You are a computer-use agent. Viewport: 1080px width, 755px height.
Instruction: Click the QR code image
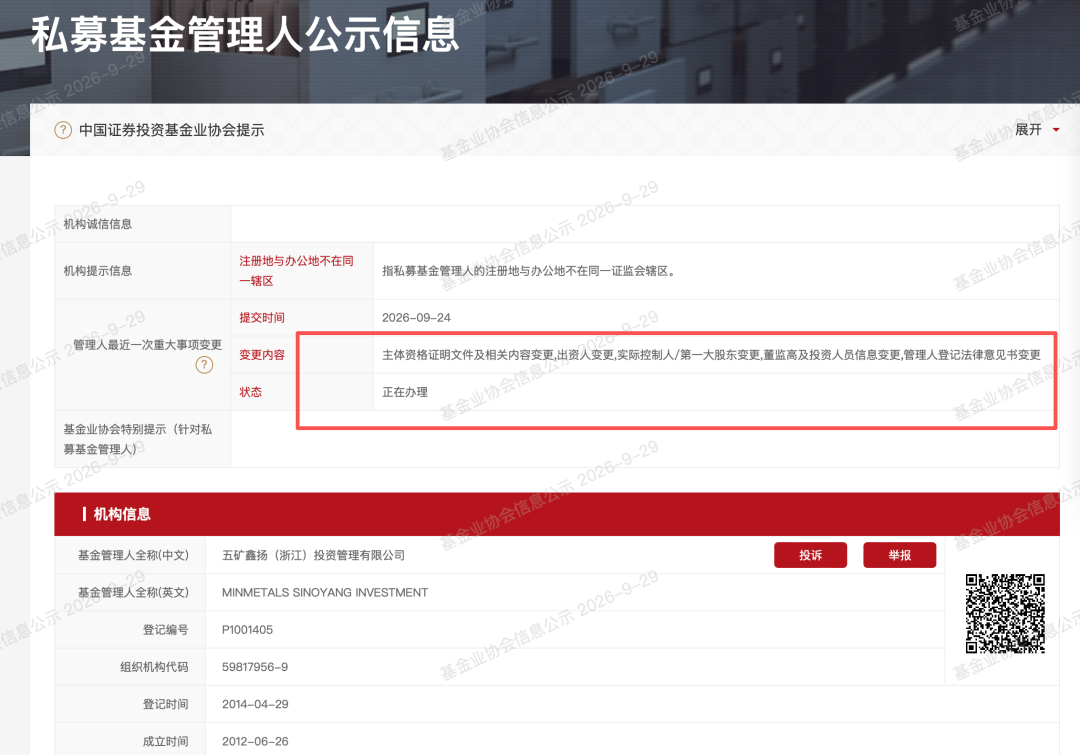[x=1005, y=613]
